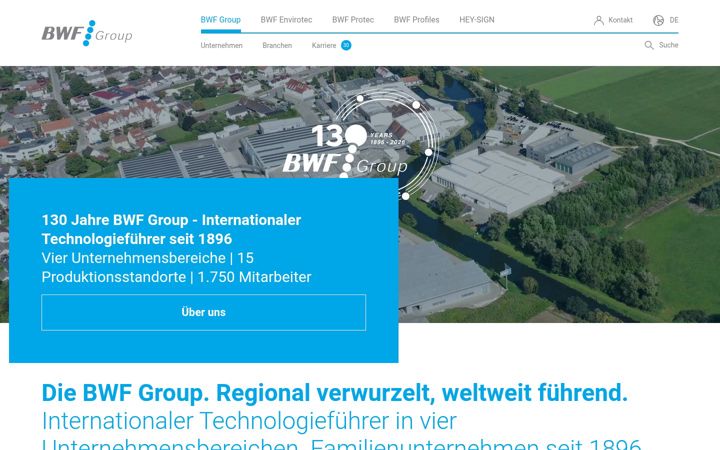Click the globe language icon
Screen dimensions: 720x450
point(658,20)
